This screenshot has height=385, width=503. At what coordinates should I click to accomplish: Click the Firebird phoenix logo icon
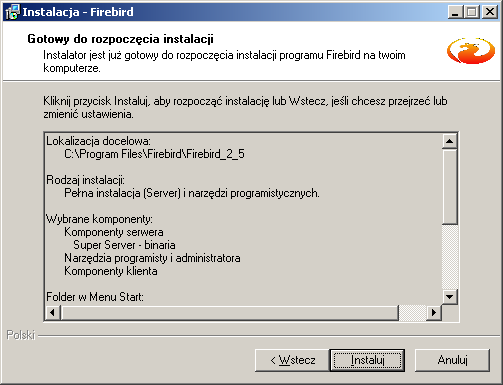(x=471, y=51)
